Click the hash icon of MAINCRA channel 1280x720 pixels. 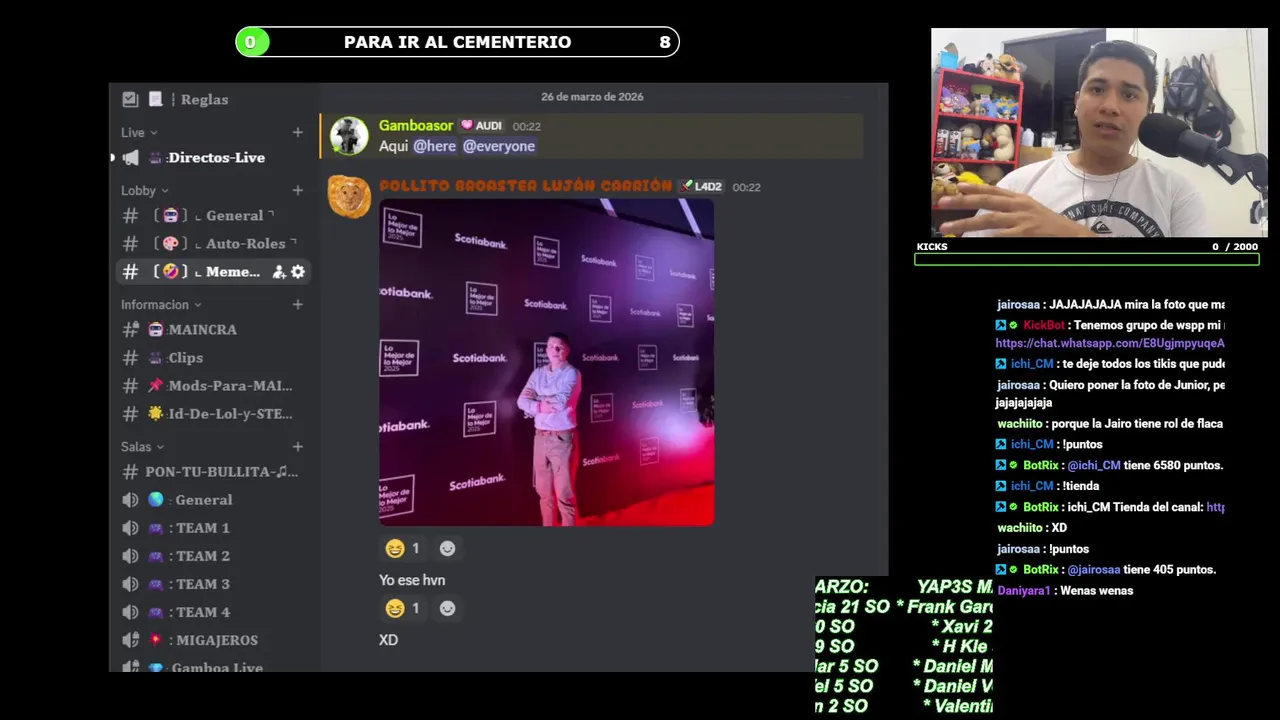coord(130,330)
